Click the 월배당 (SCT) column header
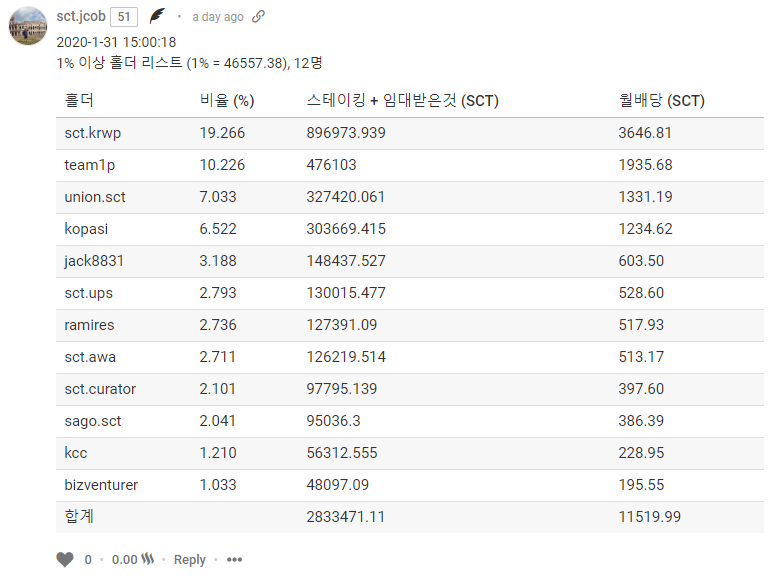 662,101
